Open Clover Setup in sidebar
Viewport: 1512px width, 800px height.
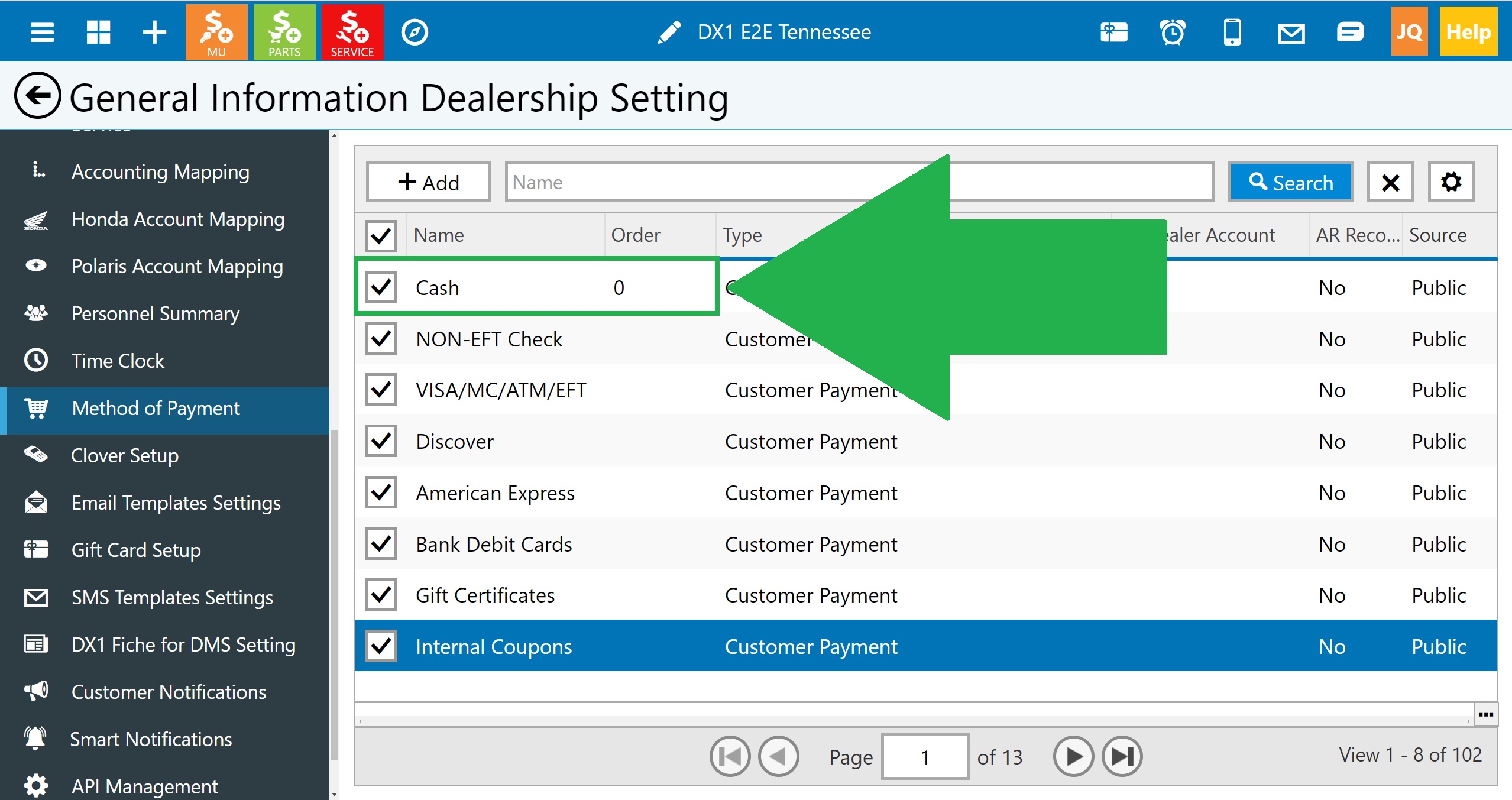125,455
